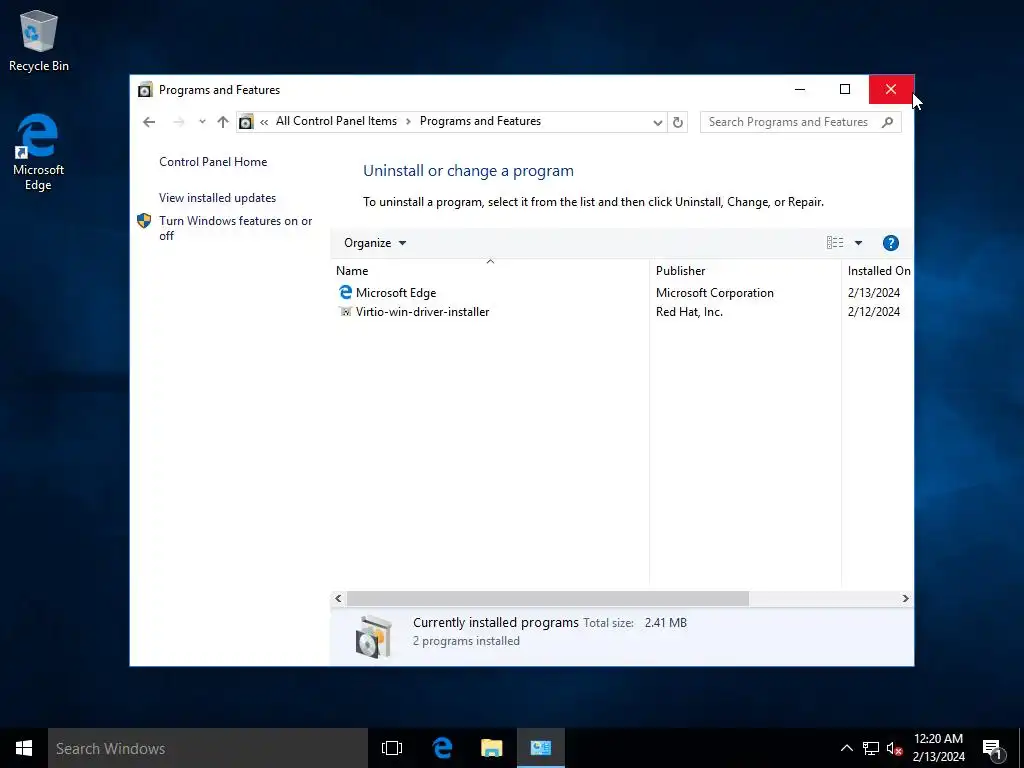
Task: Open recent locations dropdown chevron
Action: [x=202, y=121]
